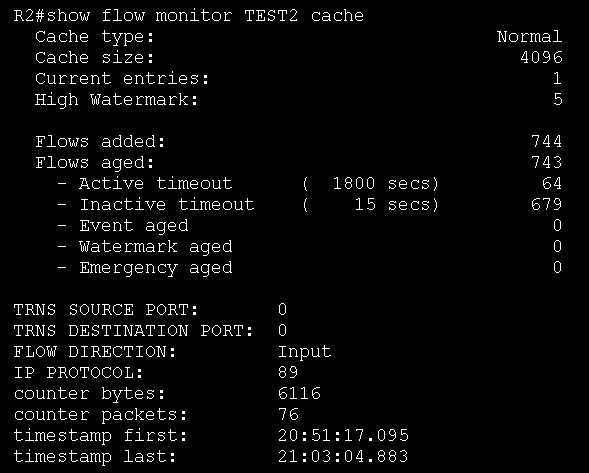Image resolution: width=589 pixels, height=473 pixels.
Task: Click the IP PROTOCOL value 89
Action: click(x=288, y=373)
